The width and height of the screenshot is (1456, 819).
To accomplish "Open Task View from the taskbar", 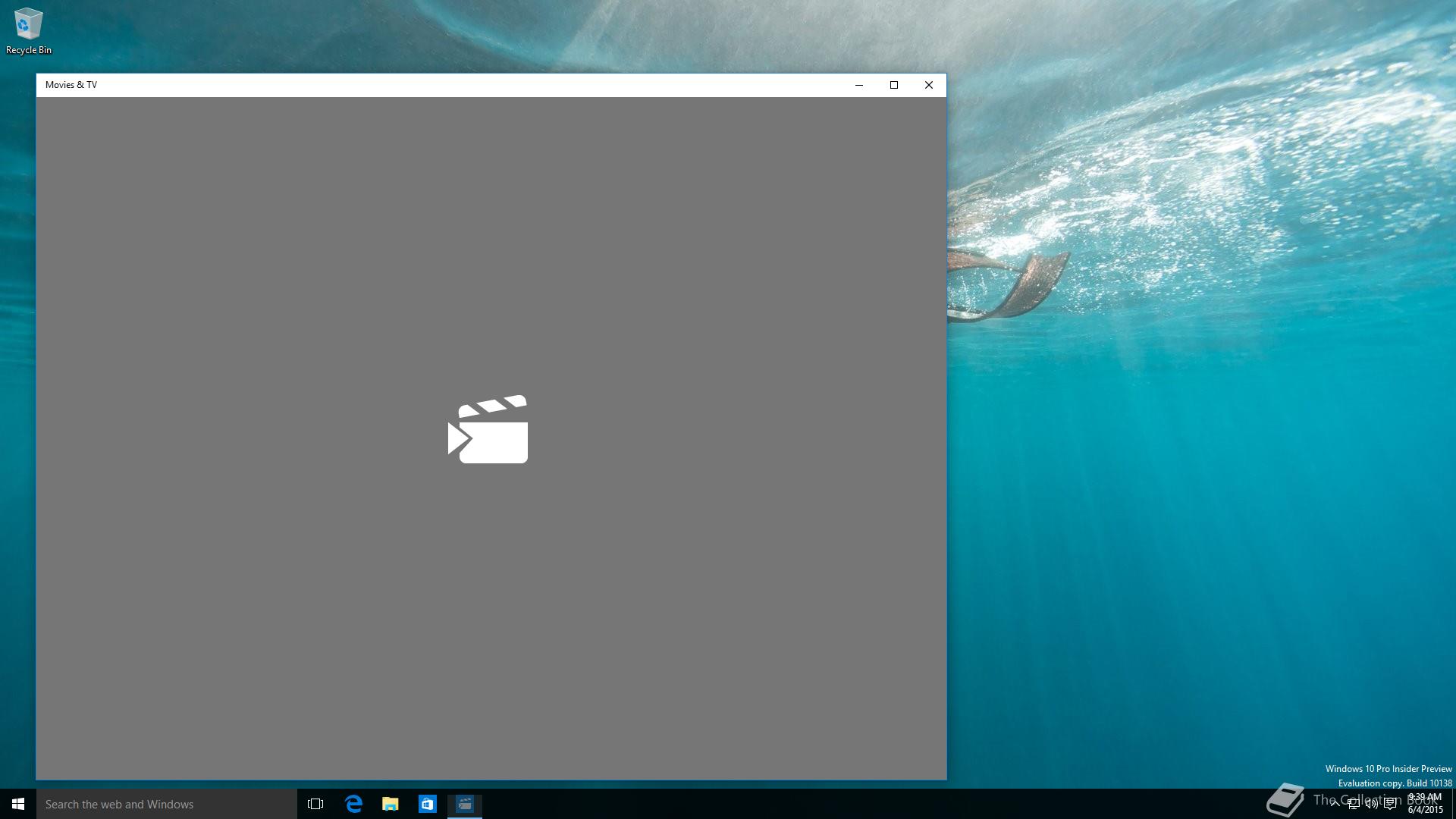I will [315, 804].
